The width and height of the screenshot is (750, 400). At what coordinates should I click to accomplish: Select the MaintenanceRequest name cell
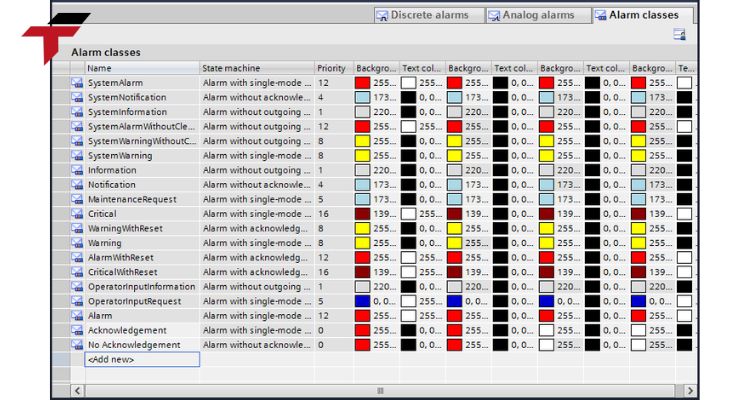142,199
